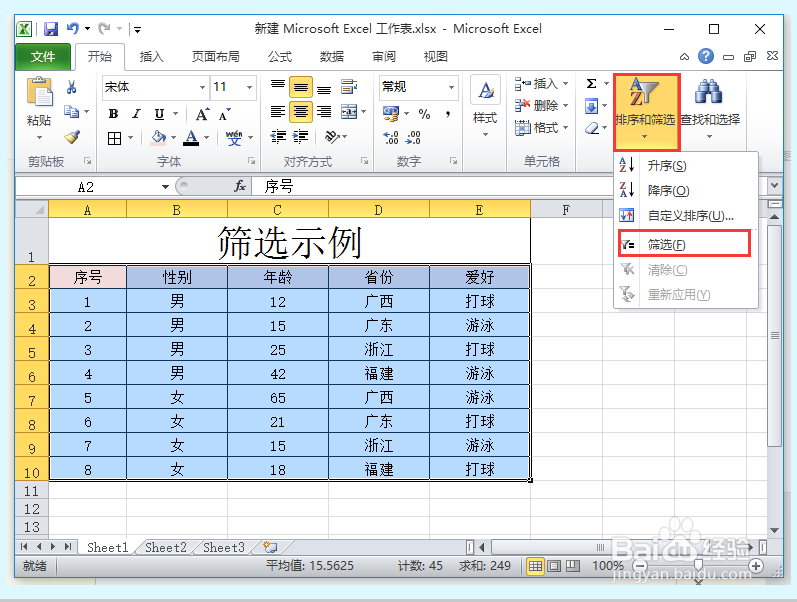The width and height of the screenshot is (797, 602).
Task: Click Increase Decimal icon
Action: [x=390, y=137]
